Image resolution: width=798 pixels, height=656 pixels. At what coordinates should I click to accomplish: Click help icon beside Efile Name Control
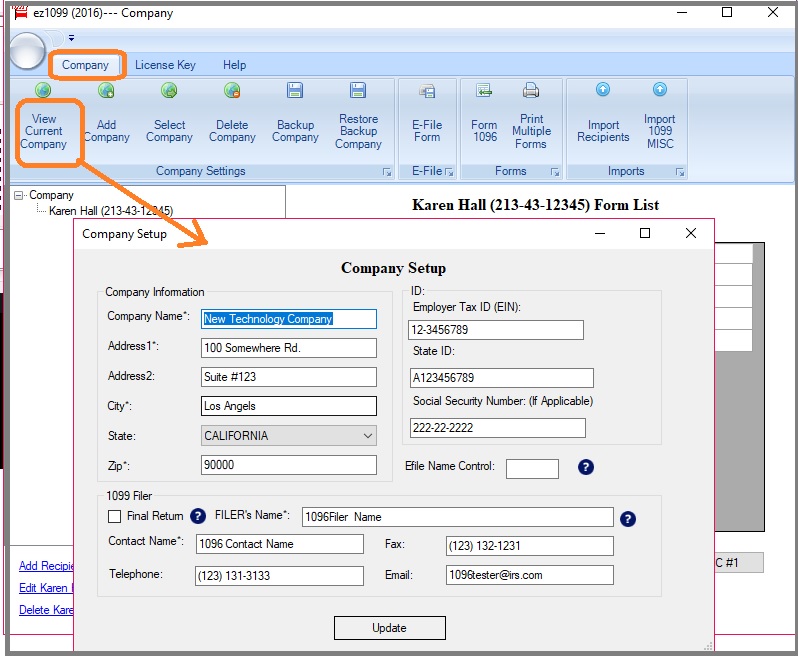(x=586, y=467)
